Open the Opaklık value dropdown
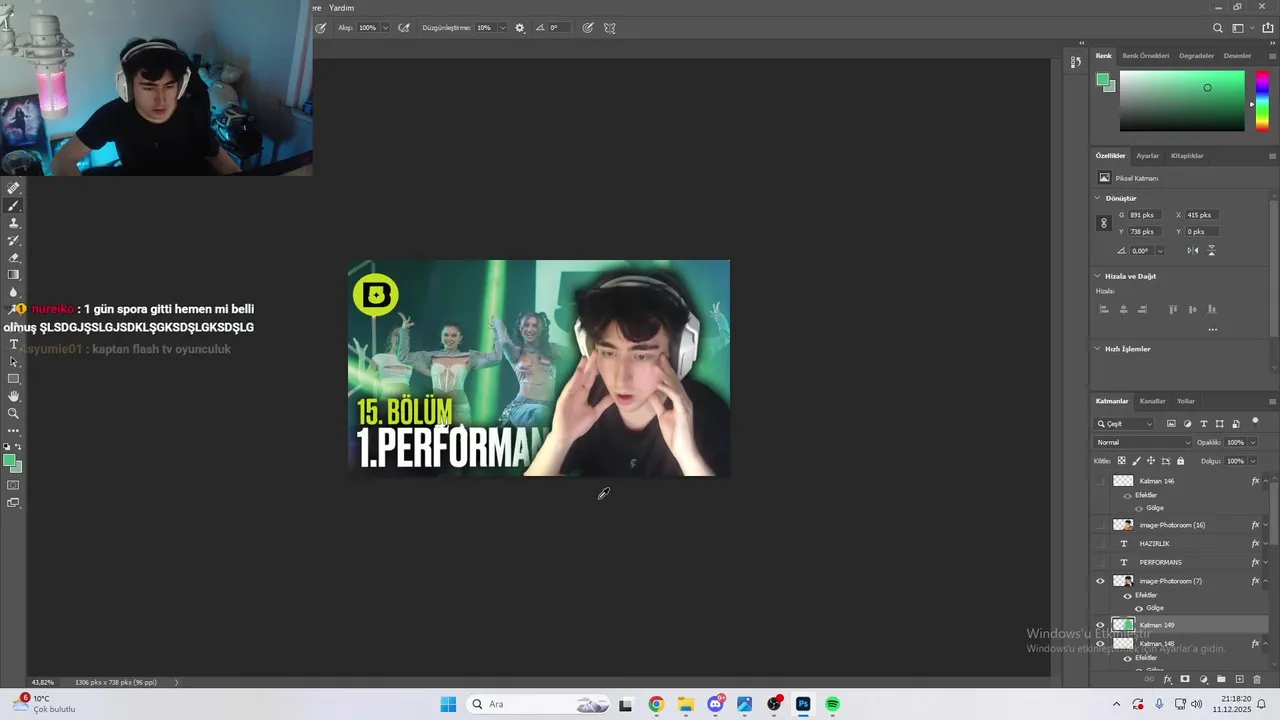The image size is (1280, 720). pyautogui.click(x=1252, y=443)
